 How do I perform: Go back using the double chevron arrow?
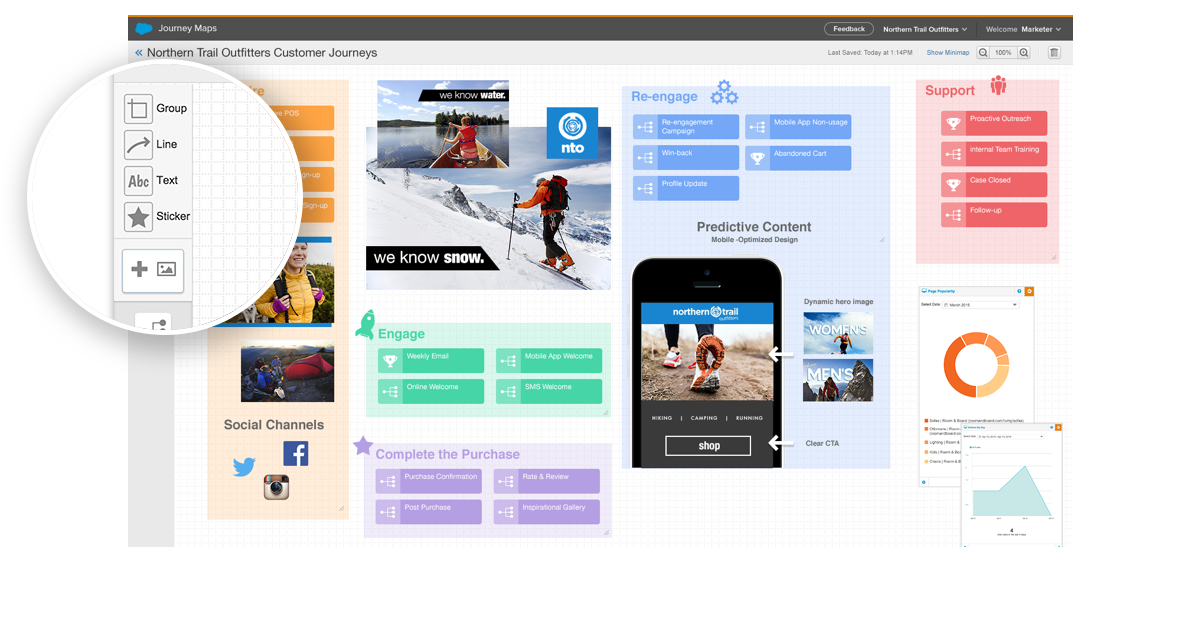pyautogui.click(x=138, y=53)
